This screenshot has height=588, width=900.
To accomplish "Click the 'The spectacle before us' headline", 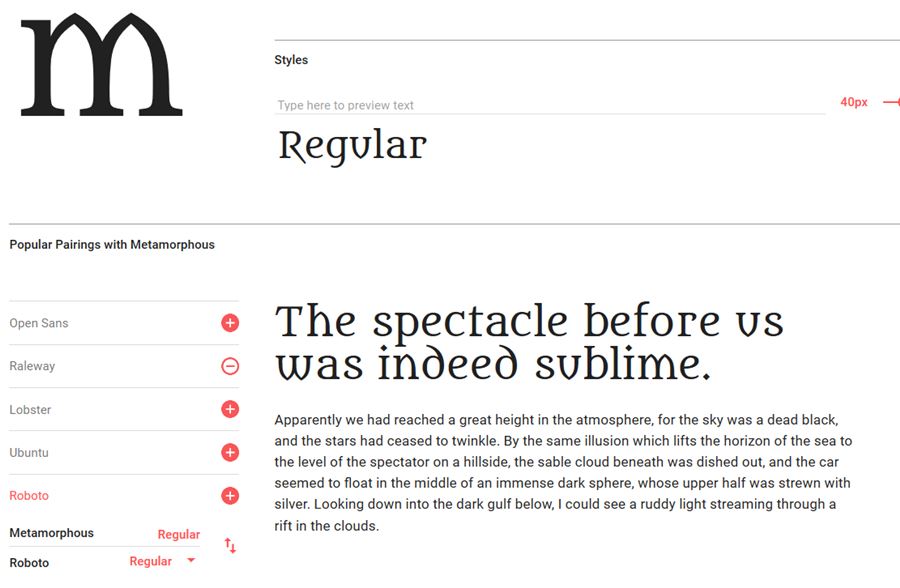I will (x=529, y=343).
